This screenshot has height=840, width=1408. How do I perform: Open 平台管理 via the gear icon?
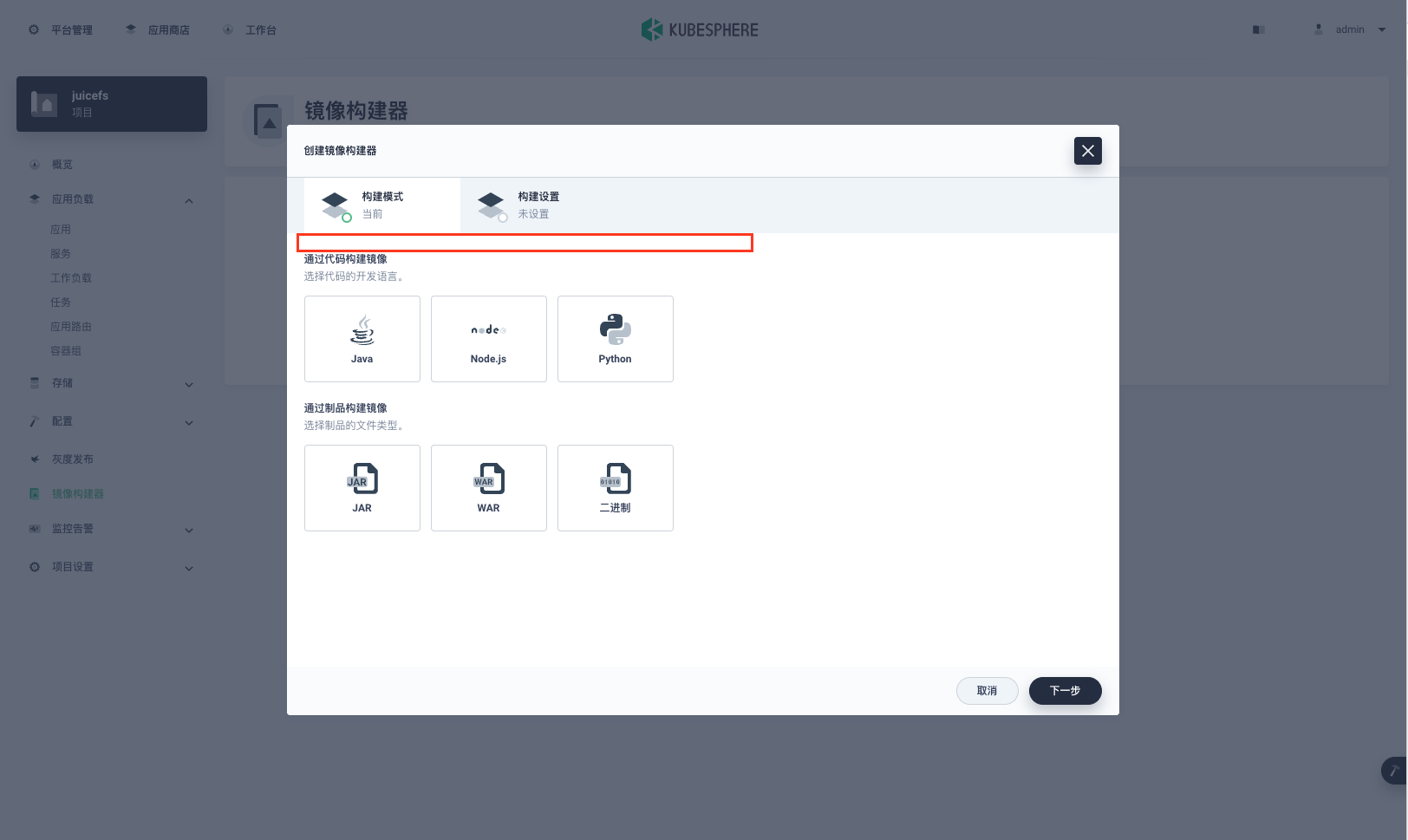click(x=61, y=29)
